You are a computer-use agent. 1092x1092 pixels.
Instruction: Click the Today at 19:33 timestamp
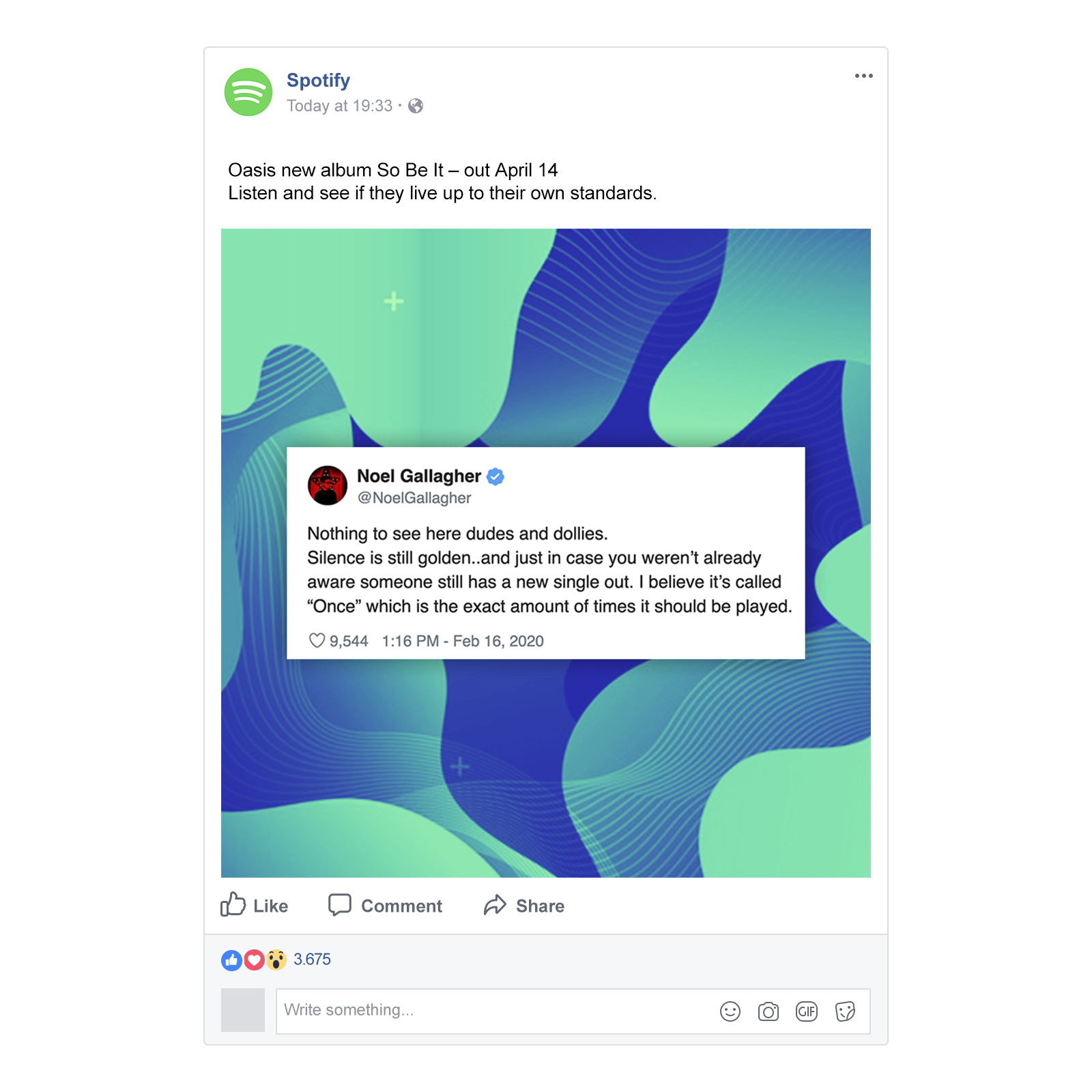point(339,106)
